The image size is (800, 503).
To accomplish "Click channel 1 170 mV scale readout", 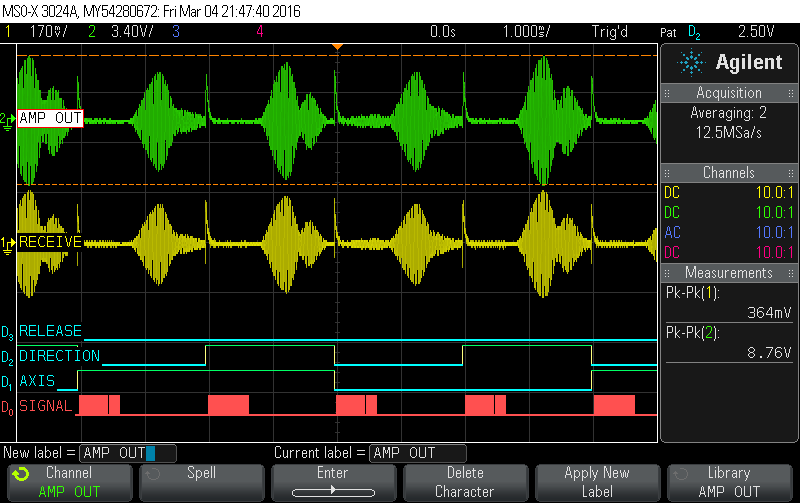I will 43,31.
